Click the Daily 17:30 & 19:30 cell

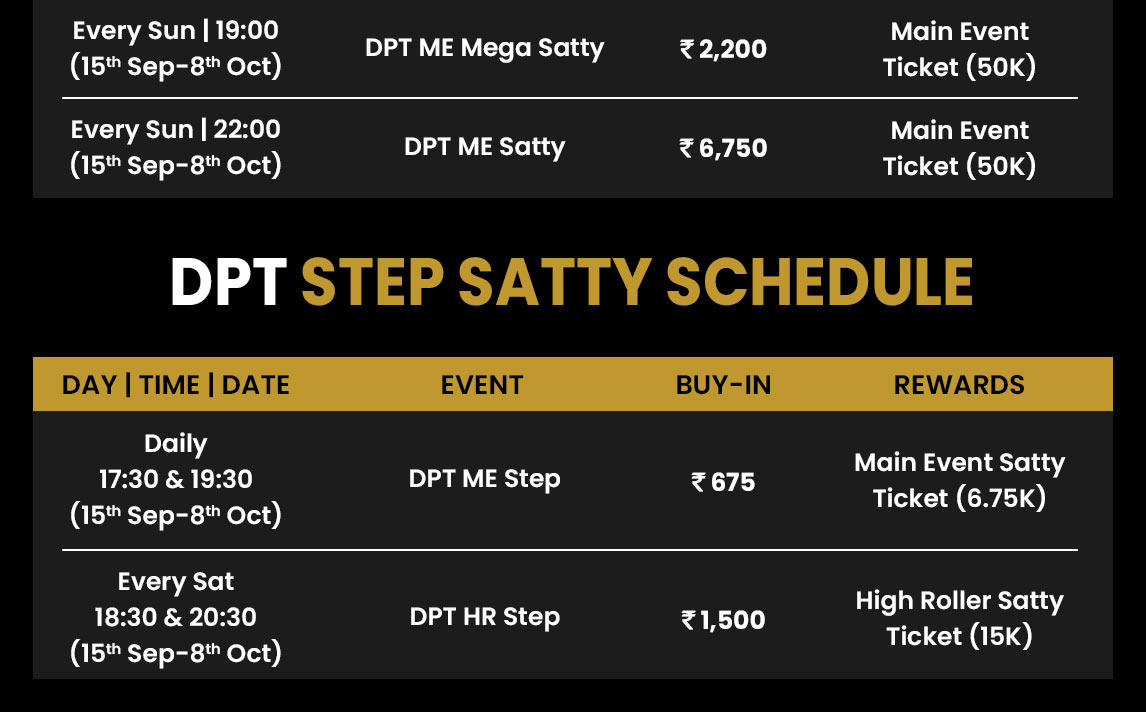[x=175, y=480]
